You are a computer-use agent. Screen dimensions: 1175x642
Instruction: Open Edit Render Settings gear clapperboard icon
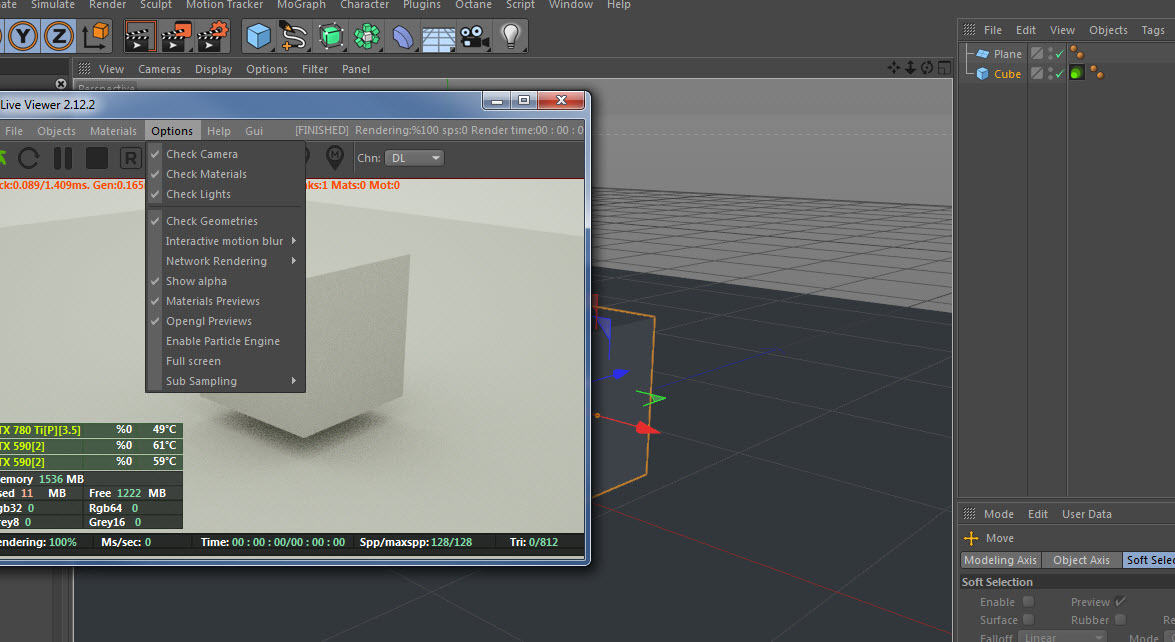pyautogui.click(x=212, y=36)
